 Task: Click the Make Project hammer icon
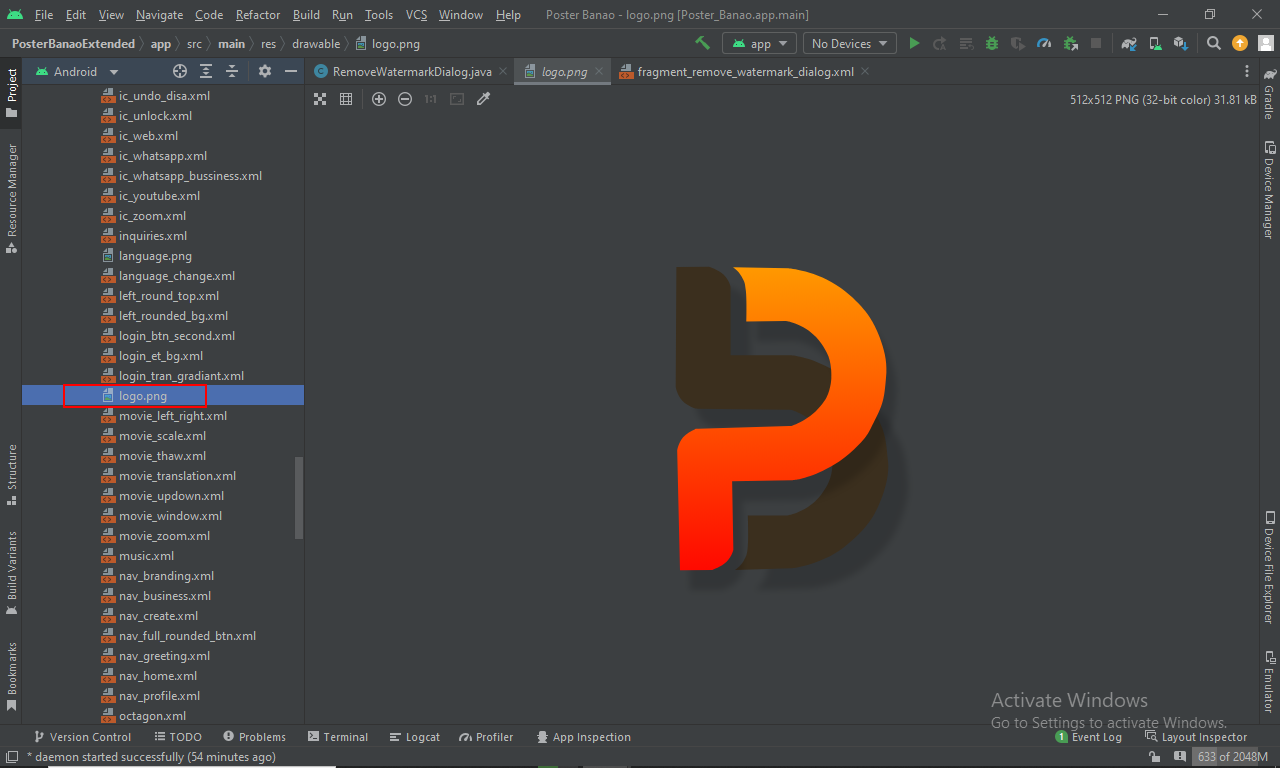coord(702,43)
